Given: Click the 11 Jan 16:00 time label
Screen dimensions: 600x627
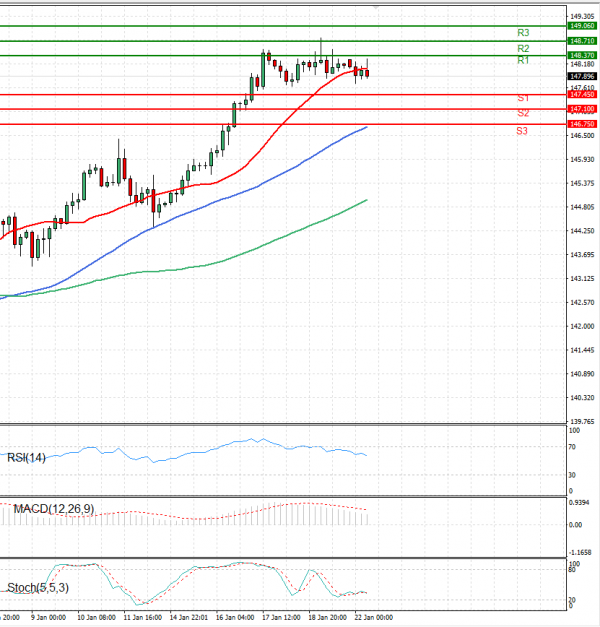Looking at the screenshot, I should pyautogui.click(x=143, y=618).
